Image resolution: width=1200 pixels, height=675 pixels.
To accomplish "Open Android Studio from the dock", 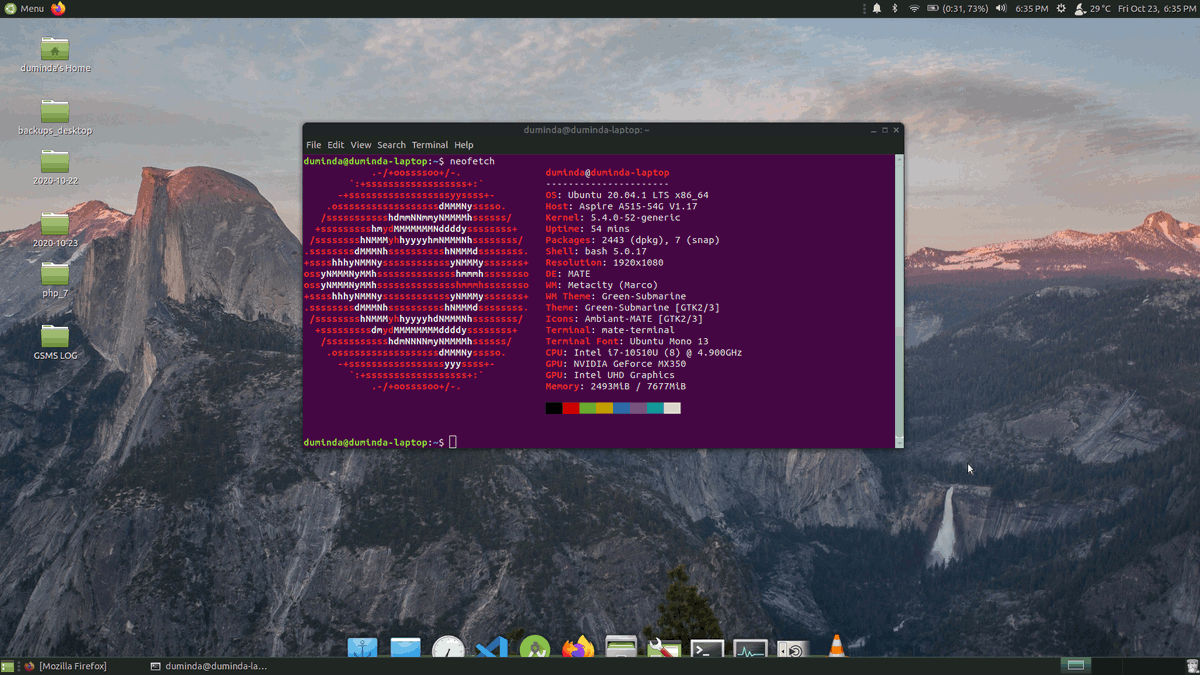I will click(534, 648).
